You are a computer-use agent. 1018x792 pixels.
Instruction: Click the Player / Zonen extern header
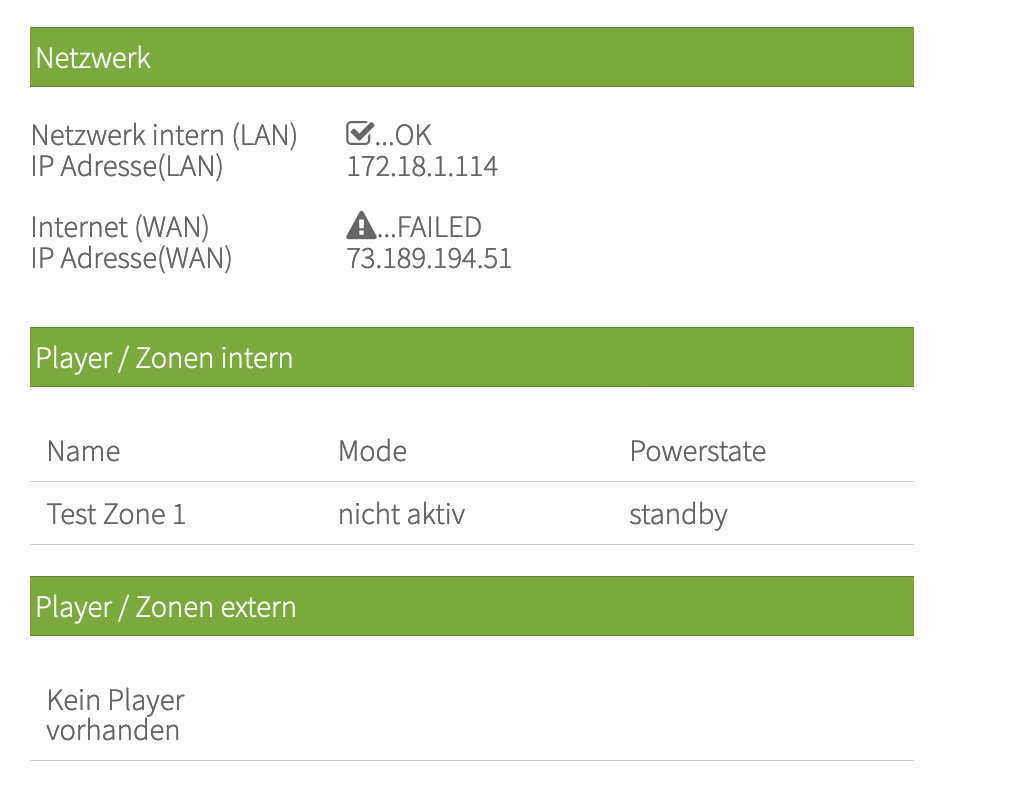[166, 607]
